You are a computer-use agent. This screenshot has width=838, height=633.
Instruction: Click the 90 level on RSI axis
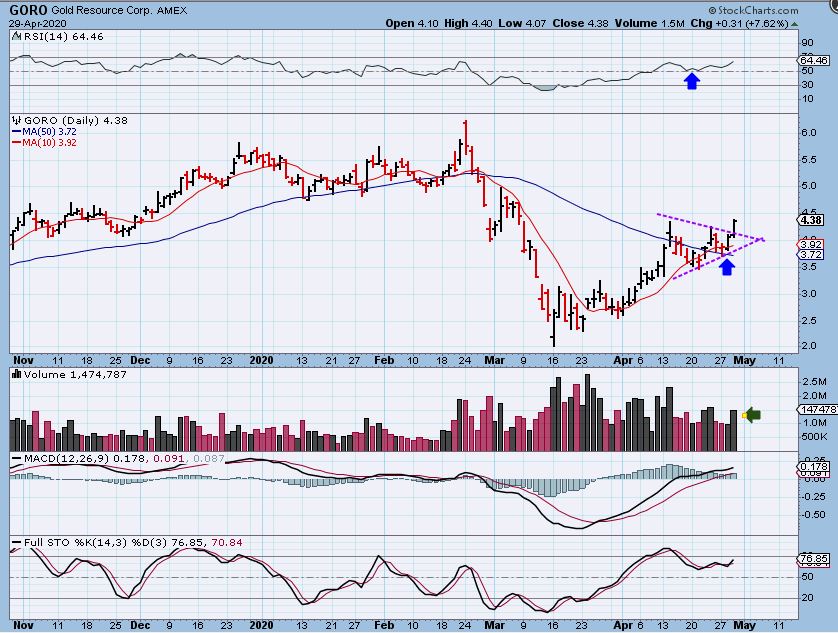[x=808, y=43]
